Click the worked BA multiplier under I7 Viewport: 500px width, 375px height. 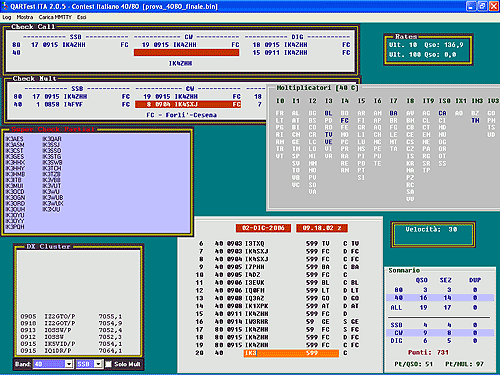393,113
